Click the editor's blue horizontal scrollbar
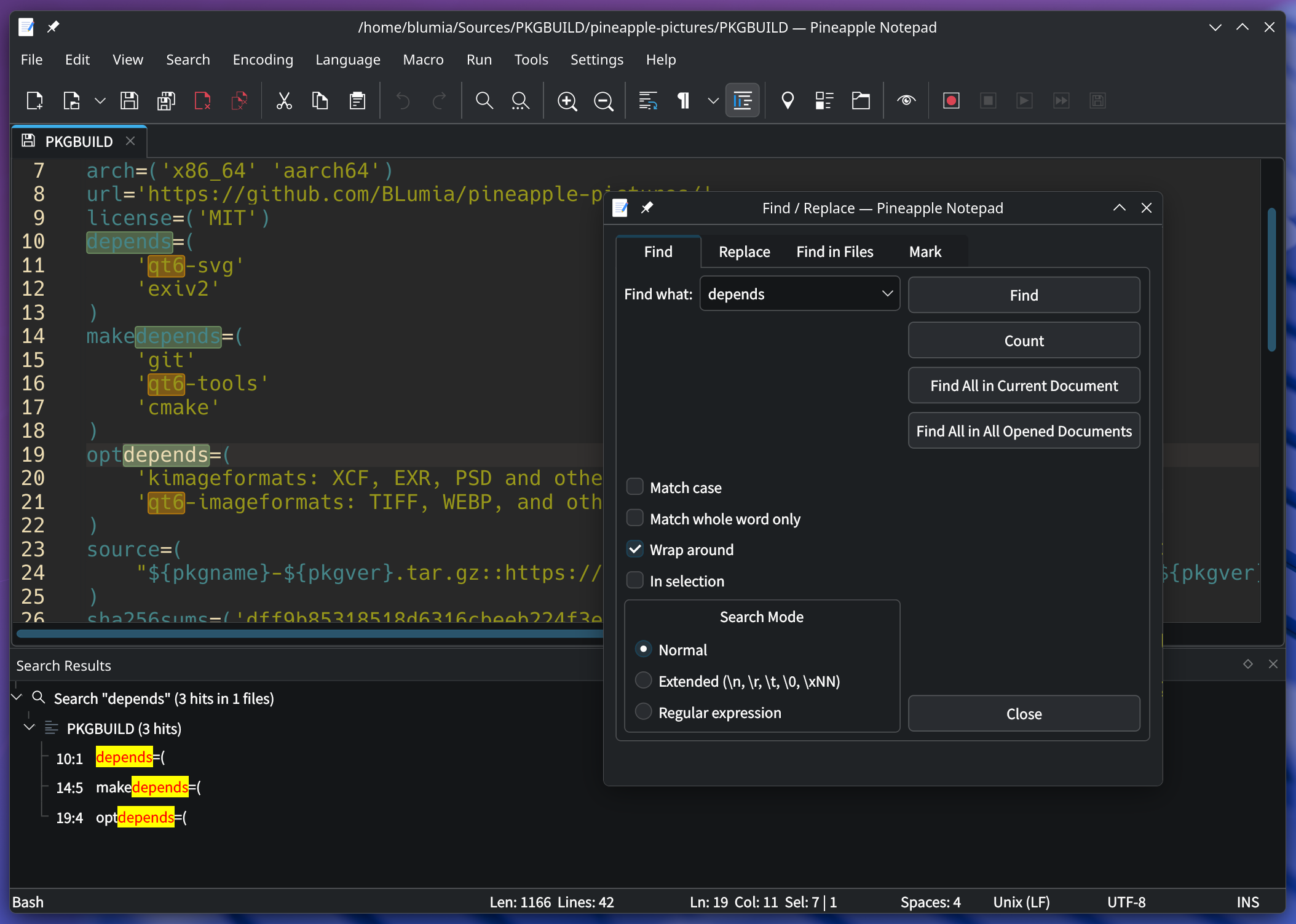Image resolution: width=1296 pixels, height=924 pixels. [x=310, y=634]
